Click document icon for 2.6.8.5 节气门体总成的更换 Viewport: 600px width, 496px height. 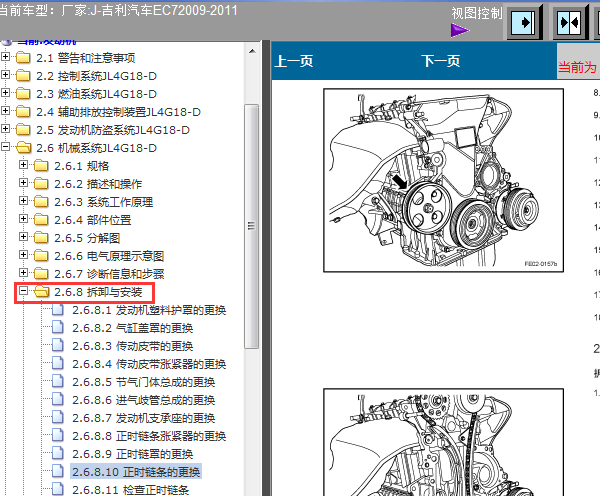(x=58, y=382)
